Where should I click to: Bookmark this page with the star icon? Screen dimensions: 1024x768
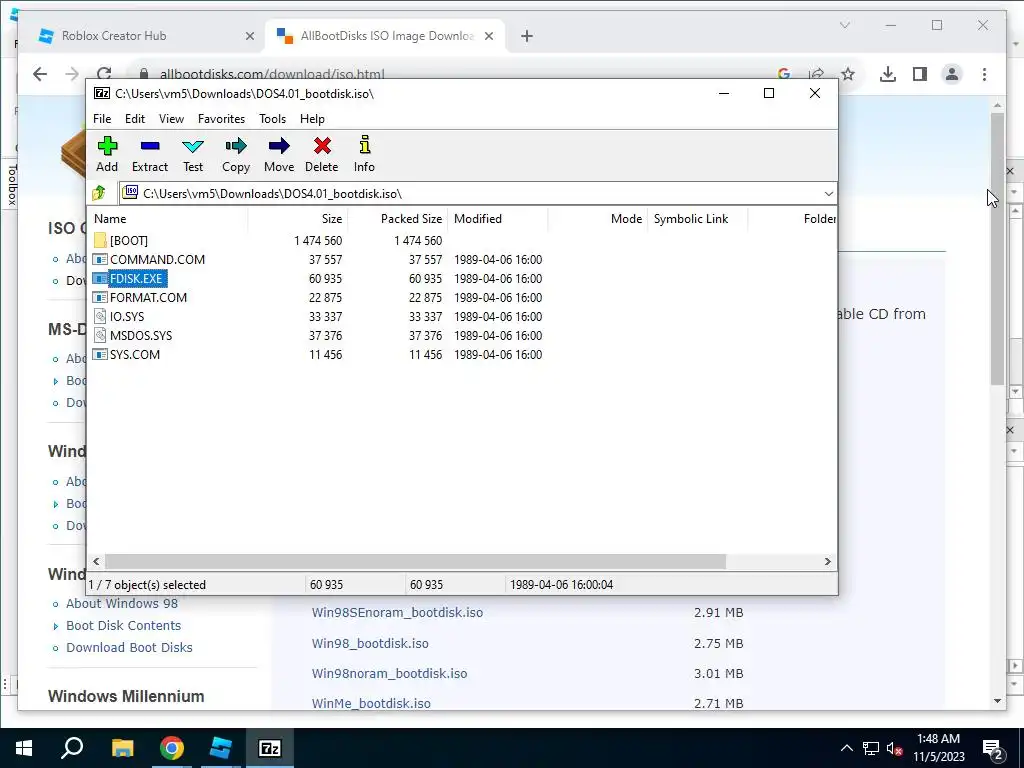848,74
